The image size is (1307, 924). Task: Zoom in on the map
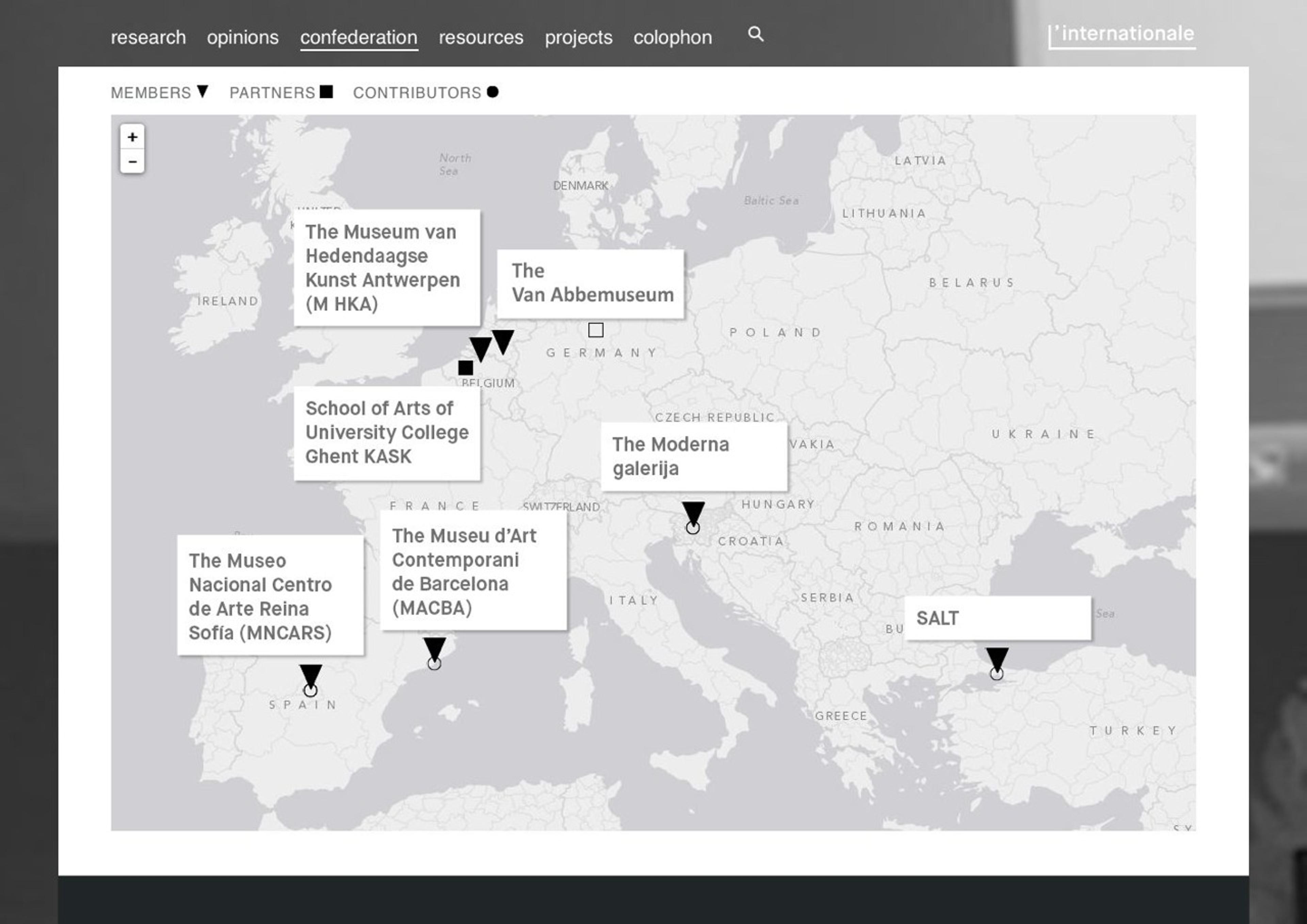[x=132, y=136]
